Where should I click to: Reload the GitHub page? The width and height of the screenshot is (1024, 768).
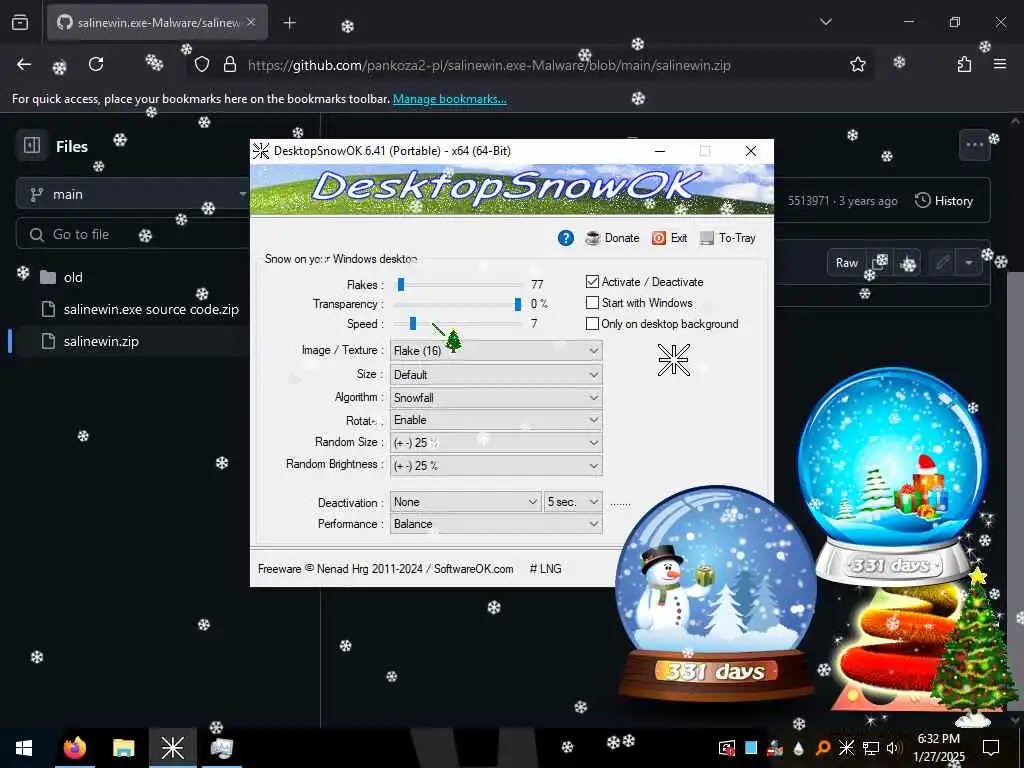[x=96, y=64]
